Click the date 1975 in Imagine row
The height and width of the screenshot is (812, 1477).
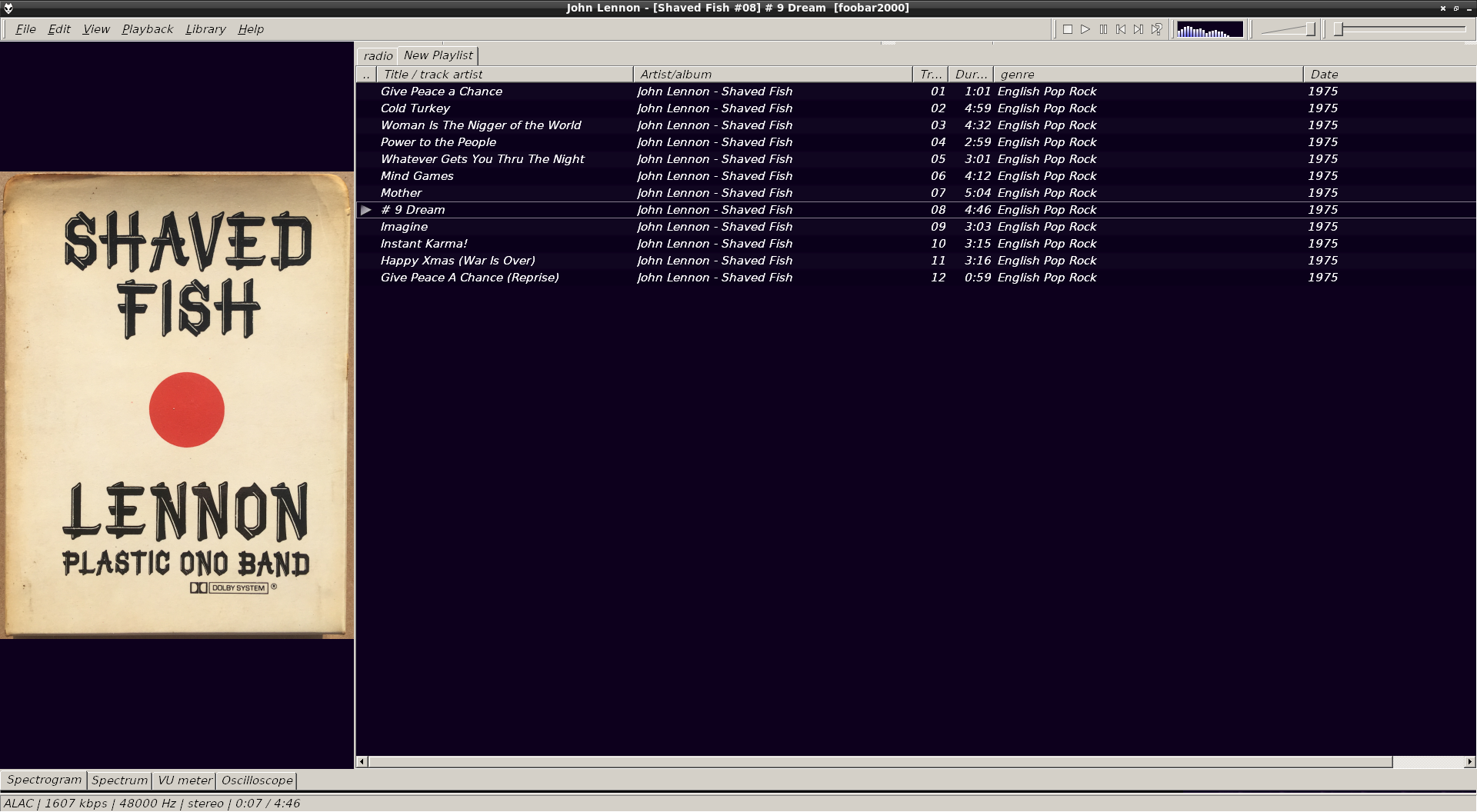click(1322, 227)
